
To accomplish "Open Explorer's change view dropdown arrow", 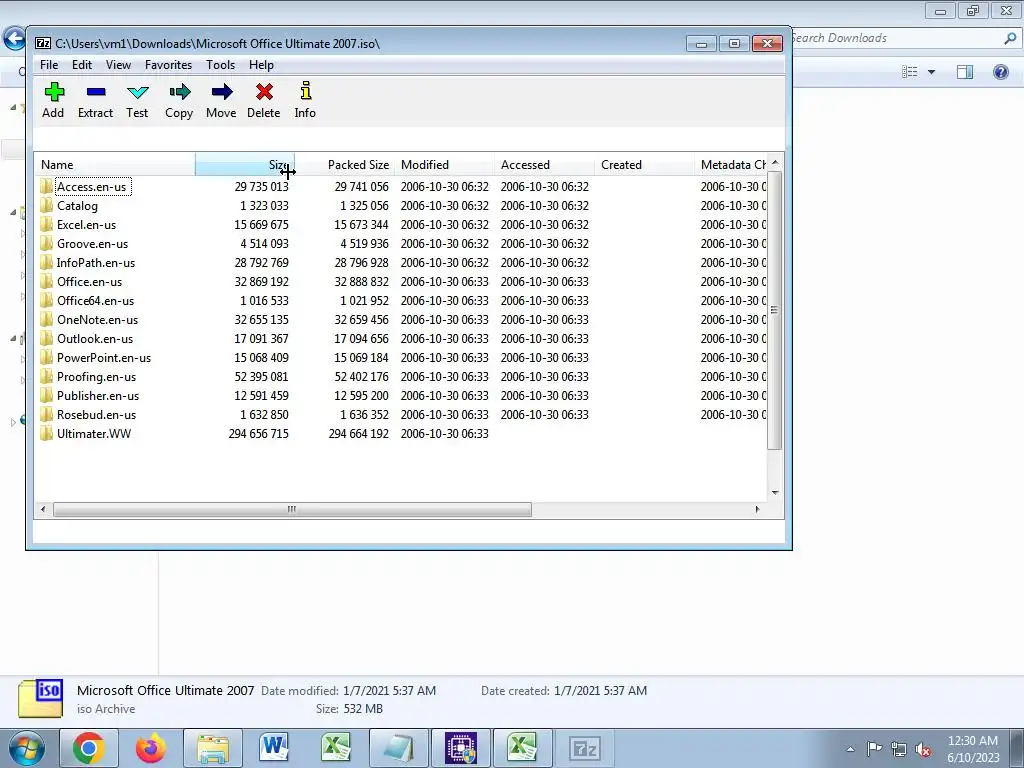I will tap(932, 72).
